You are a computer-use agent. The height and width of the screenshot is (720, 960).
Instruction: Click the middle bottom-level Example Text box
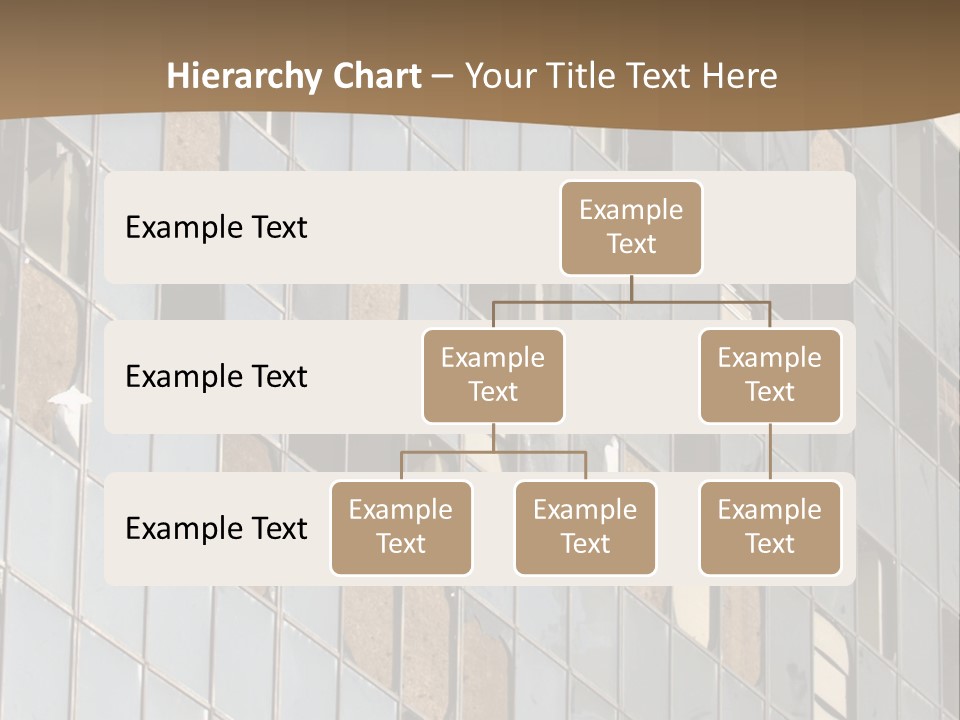(585, 527)
